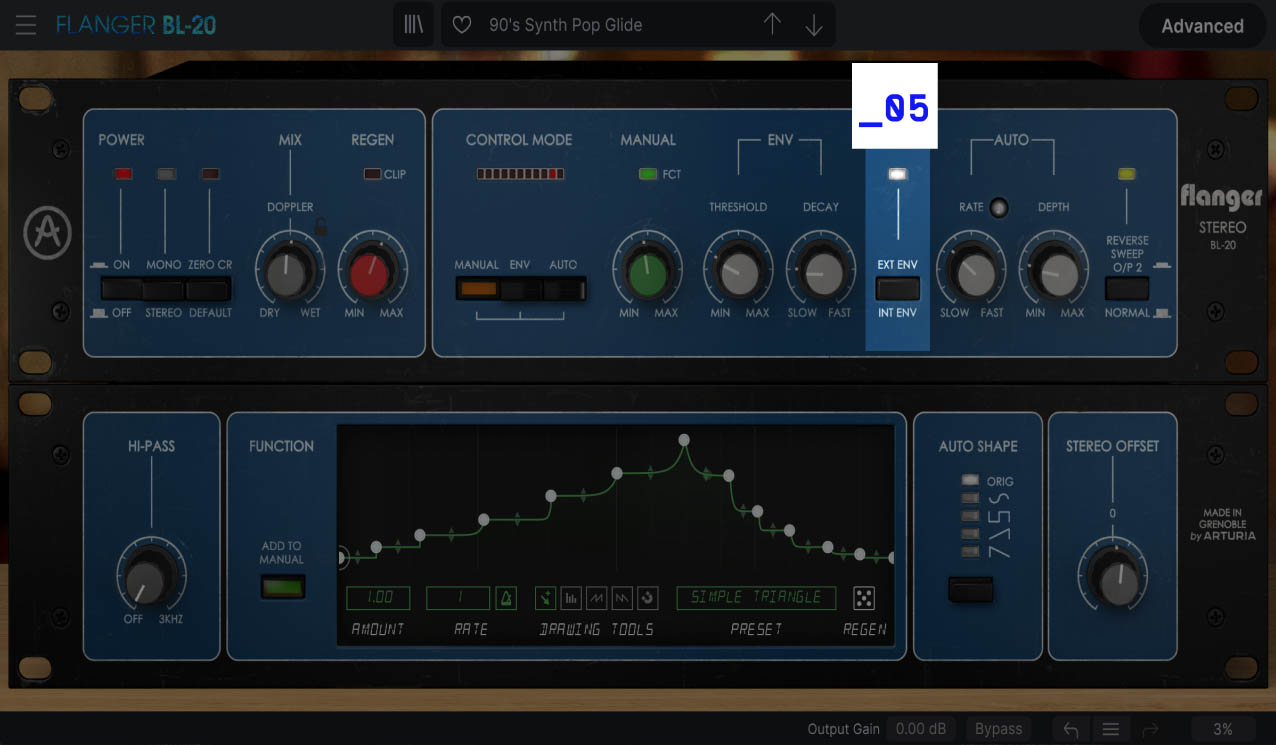Open the undo history list menu
1276x745 pixels.
(x=1110, y=729)
